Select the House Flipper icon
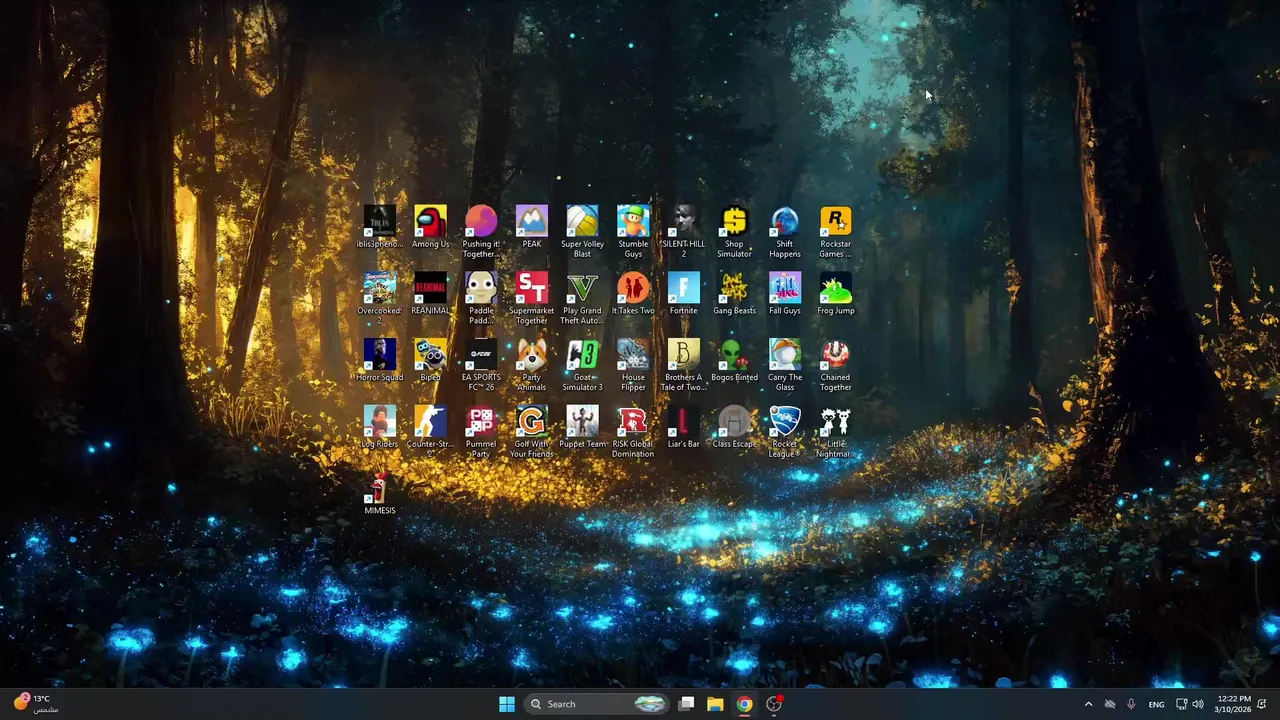This screenshot has height=720, width=1280. (x=633, y=365)
